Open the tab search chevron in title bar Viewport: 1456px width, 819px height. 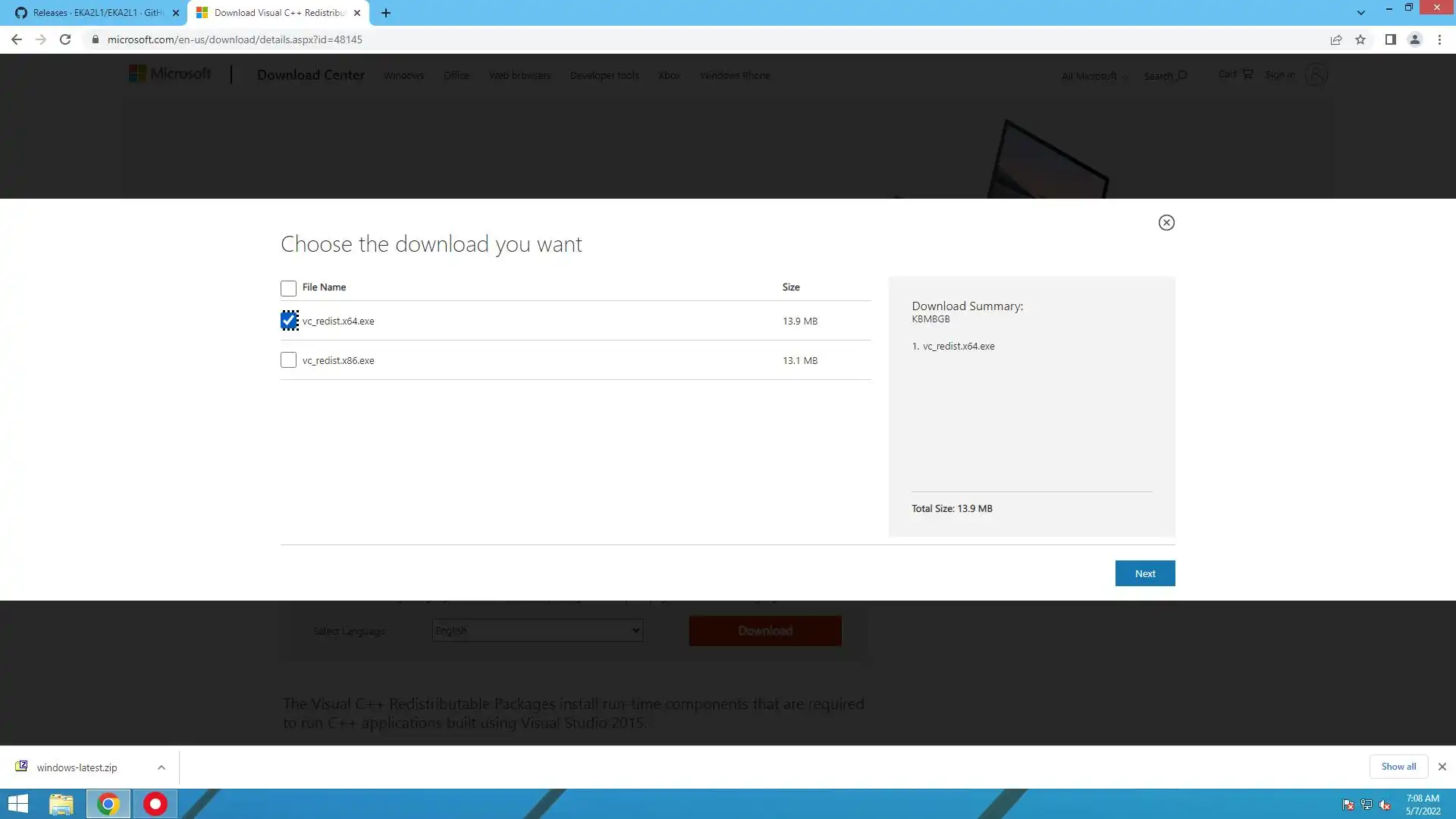tap(1361, 13)
